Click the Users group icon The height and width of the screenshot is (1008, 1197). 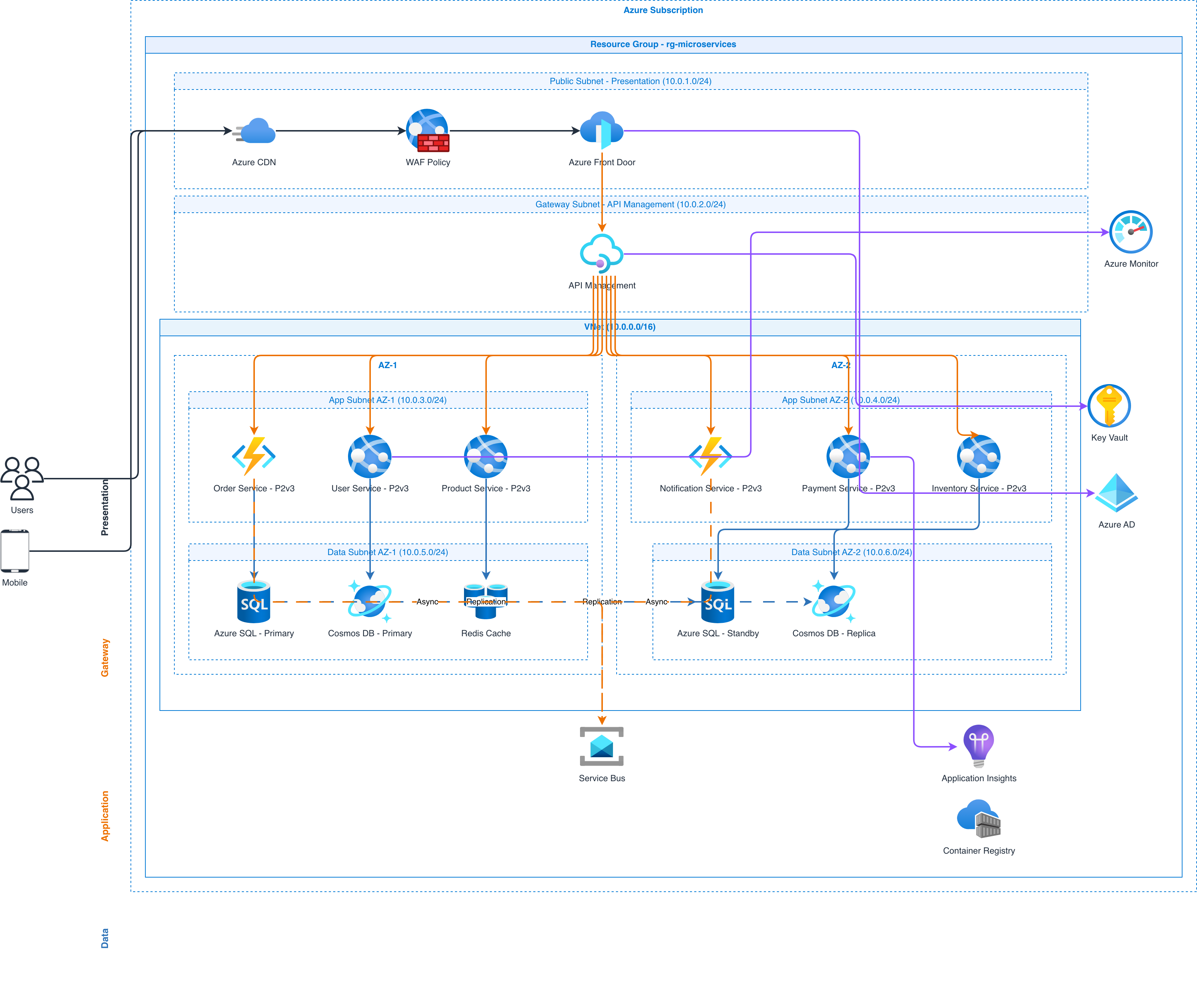coord(22,478)
